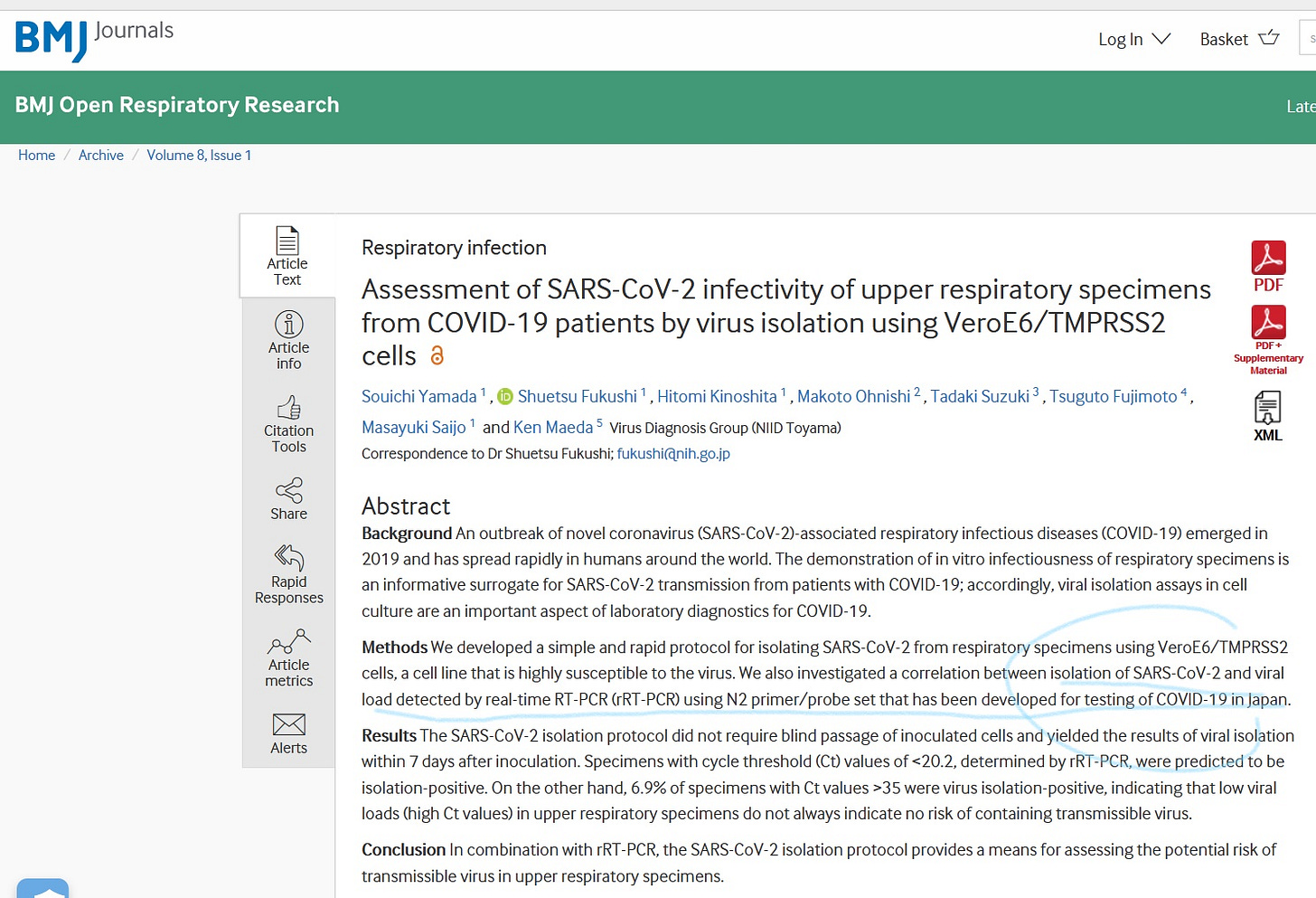Screen dimensions: 1316x898
Task: Click the Alerts envelope icon
Action: pyautogui.click(x=289, y=724)
